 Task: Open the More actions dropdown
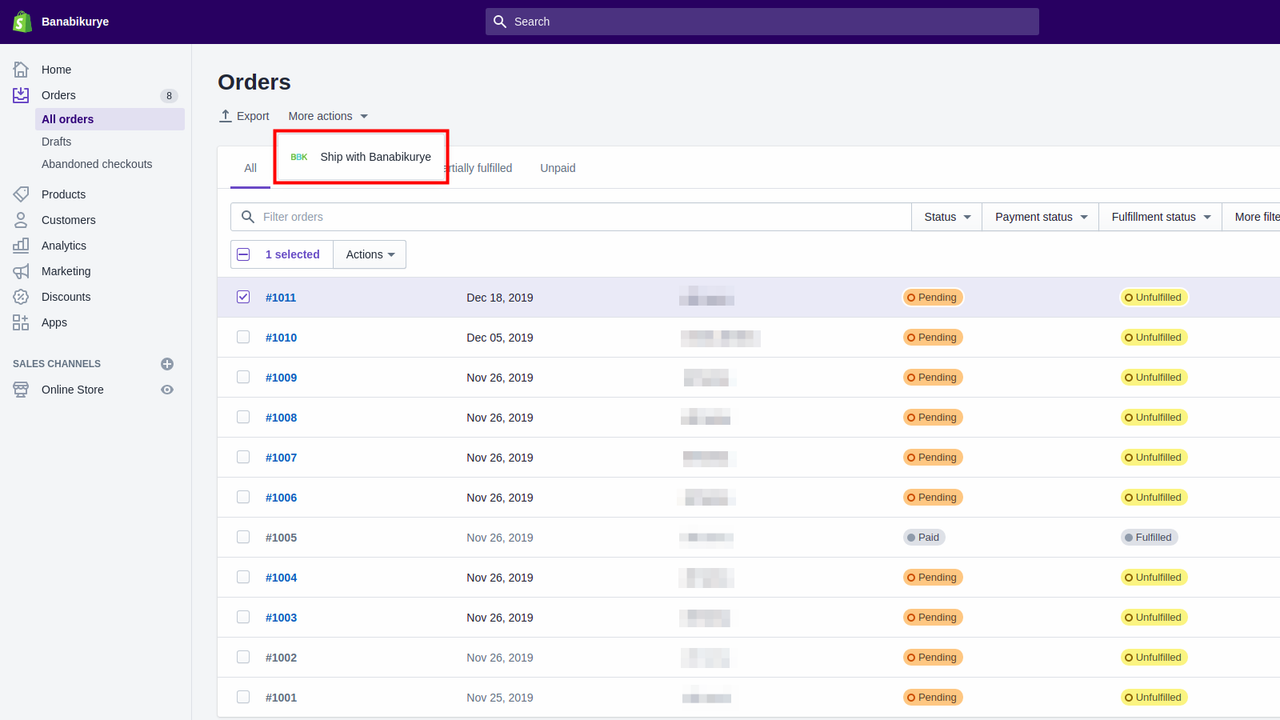click(x=327, y=116)
